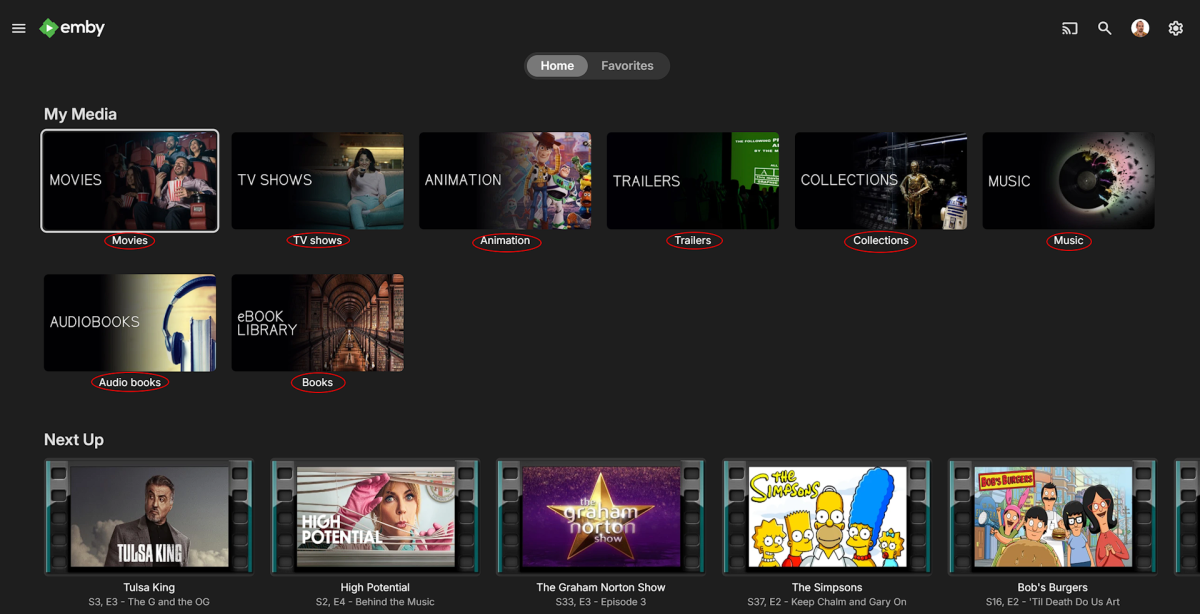Viewport: 1200px width, 614px height.
Task: Open the Bob's Burgers thumbnail
Action: pos(1053,517)
